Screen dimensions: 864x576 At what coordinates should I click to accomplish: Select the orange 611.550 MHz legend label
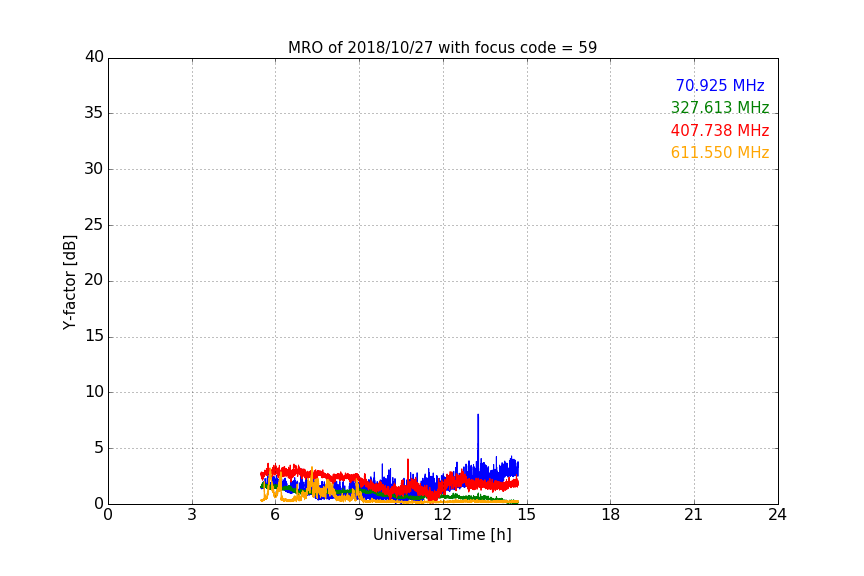coord(720,152)
